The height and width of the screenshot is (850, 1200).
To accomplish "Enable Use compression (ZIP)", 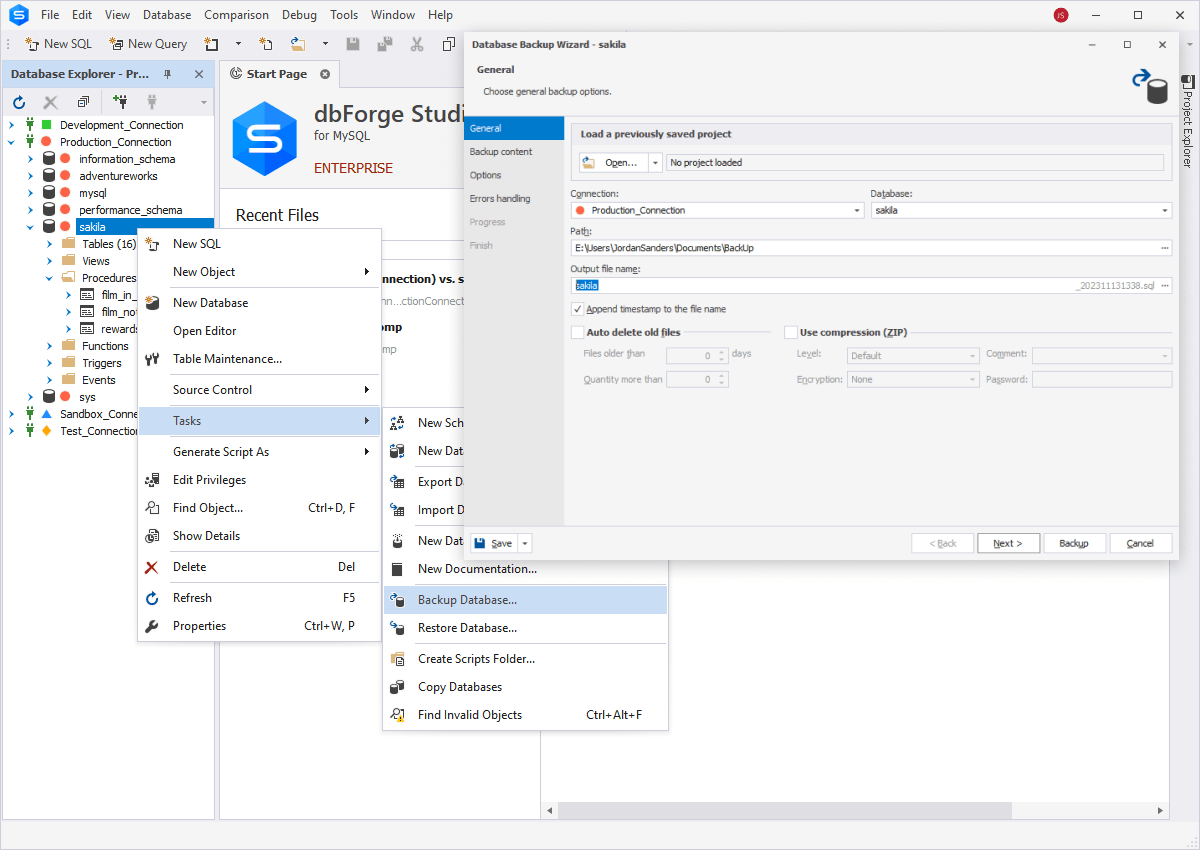I will coord(790,331).
